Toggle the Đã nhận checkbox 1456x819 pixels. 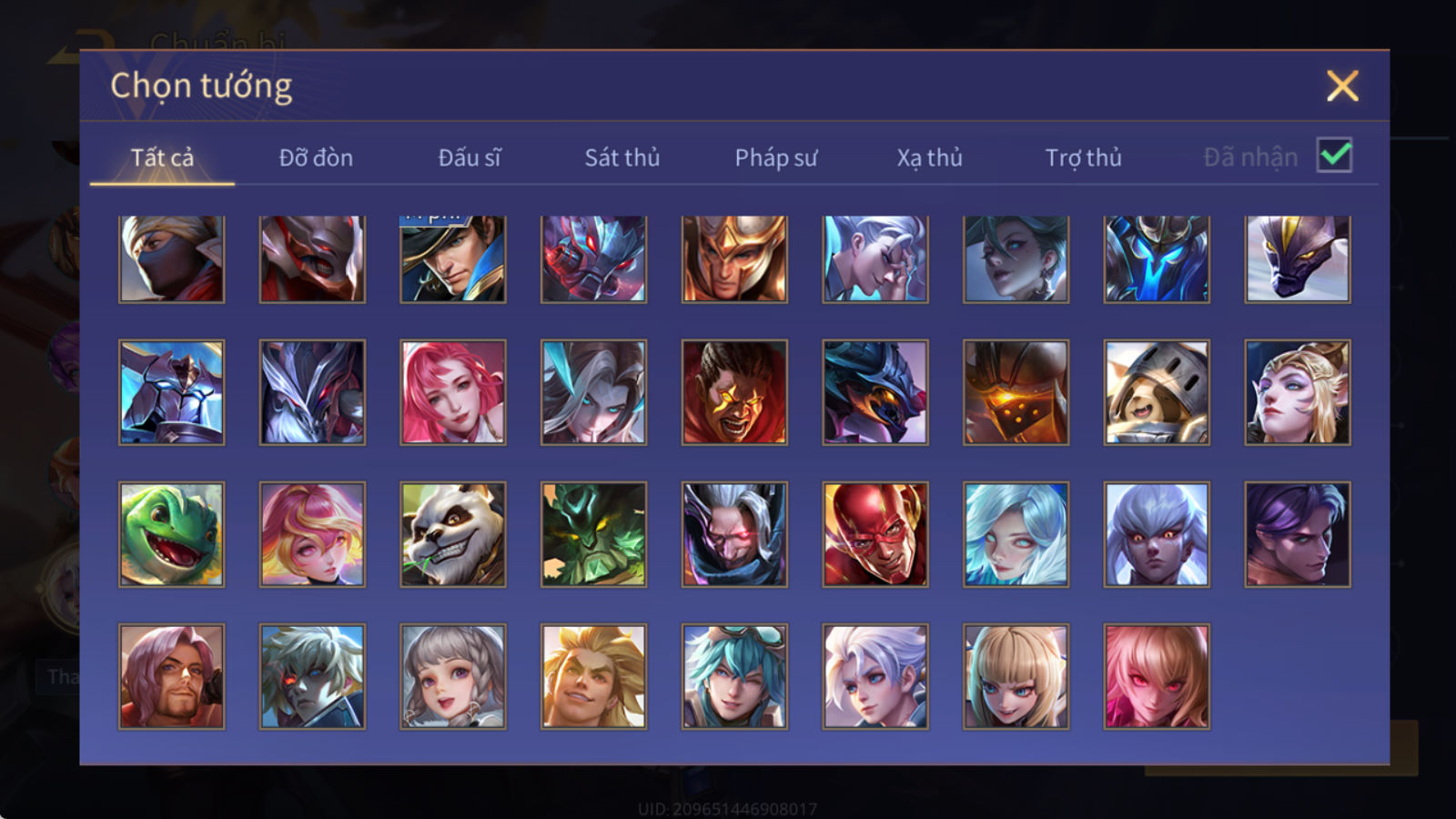[1334, 156]
